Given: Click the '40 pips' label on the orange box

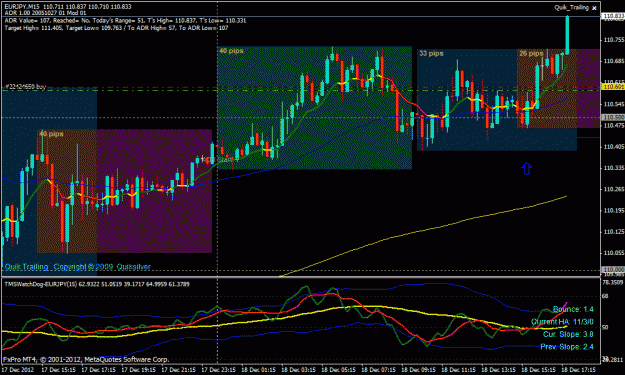Looking at the screenshot, I should point(51,134).
